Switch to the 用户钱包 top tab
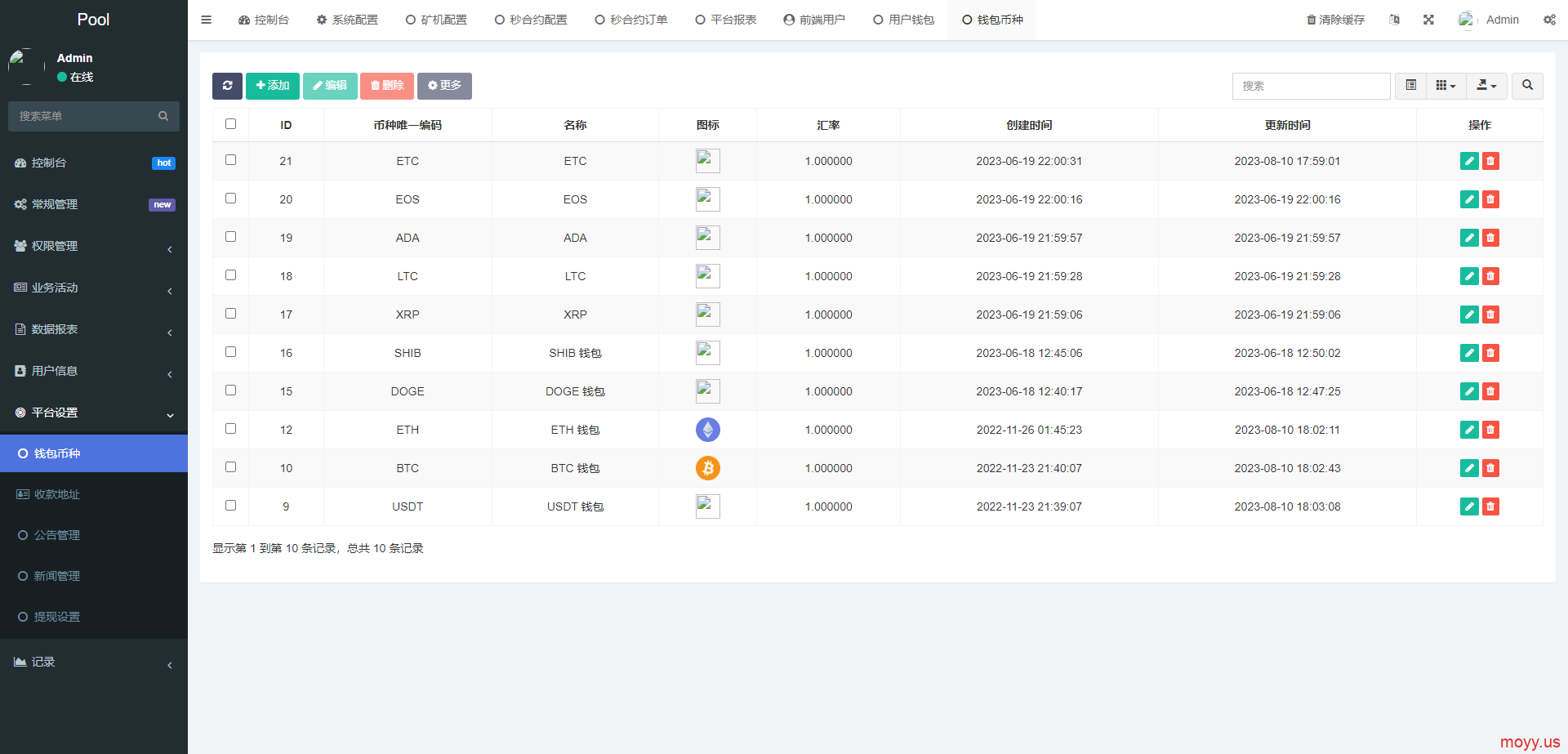 904,20
